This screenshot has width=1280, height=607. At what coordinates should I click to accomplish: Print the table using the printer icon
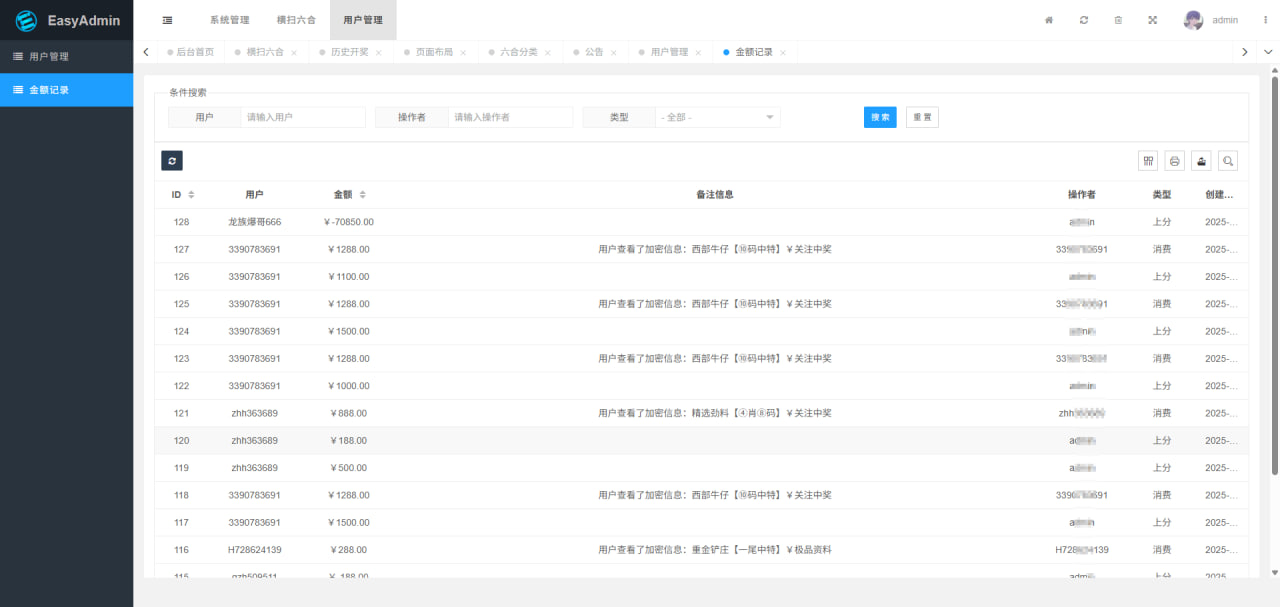(1175, 161)
